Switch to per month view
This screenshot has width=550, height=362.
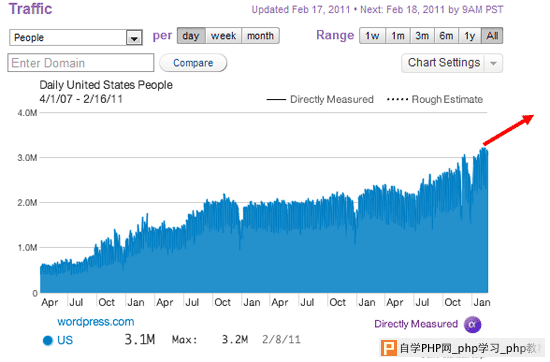click(x=260, y=36)
